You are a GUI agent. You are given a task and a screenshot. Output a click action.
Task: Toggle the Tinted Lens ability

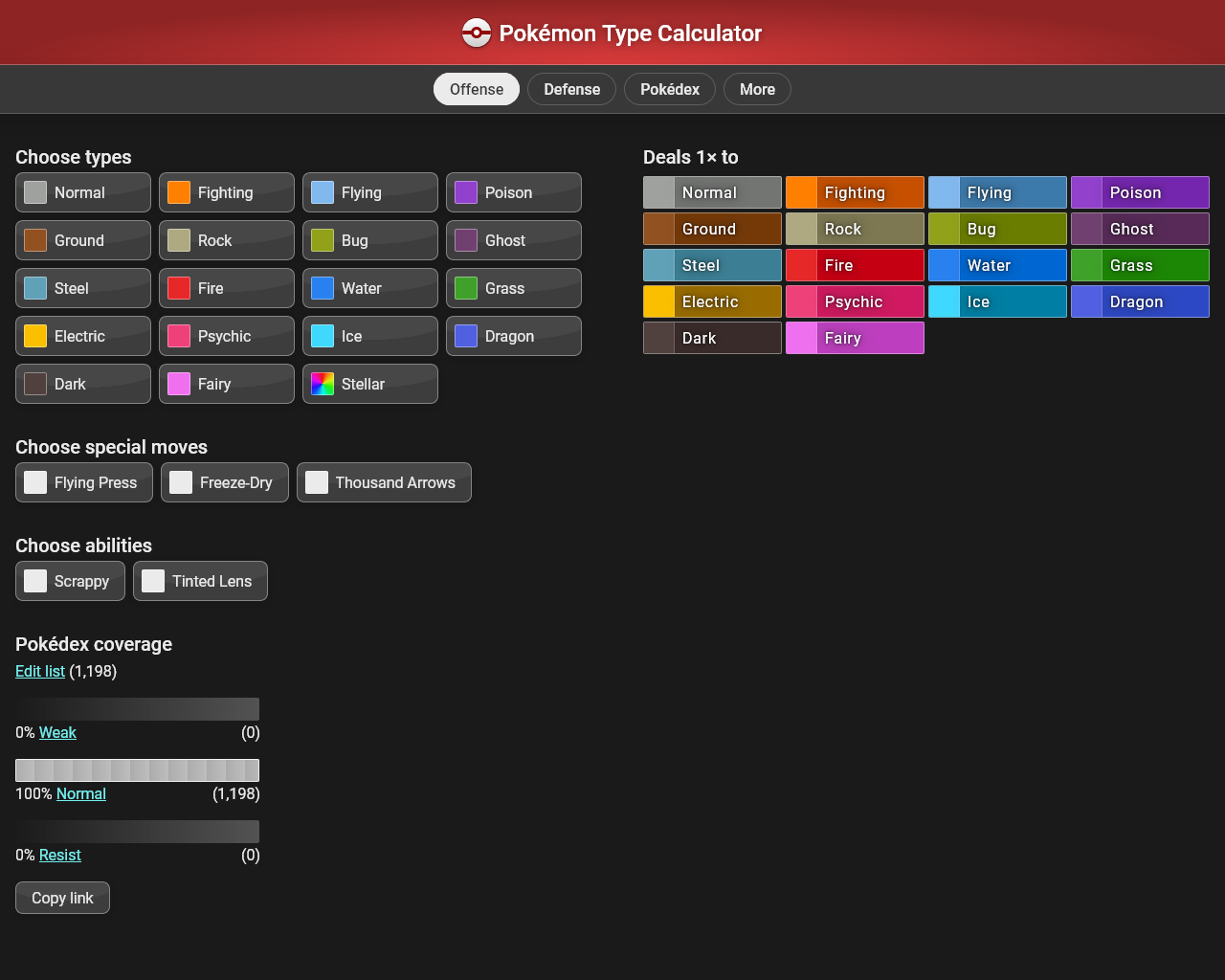tap(200, 581)
